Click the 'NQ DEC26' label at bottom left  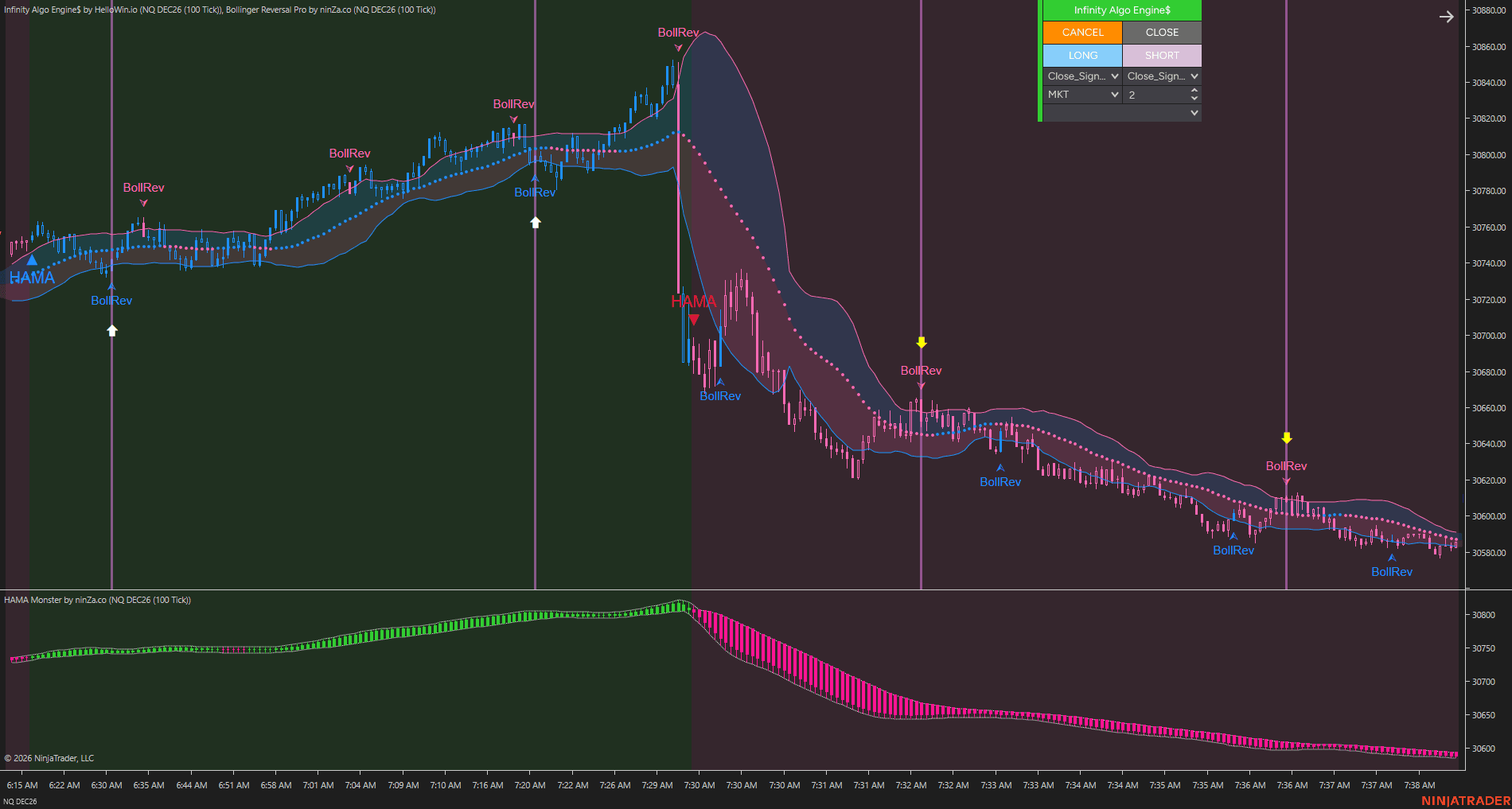pyautogui.click(x=20, y=801)
